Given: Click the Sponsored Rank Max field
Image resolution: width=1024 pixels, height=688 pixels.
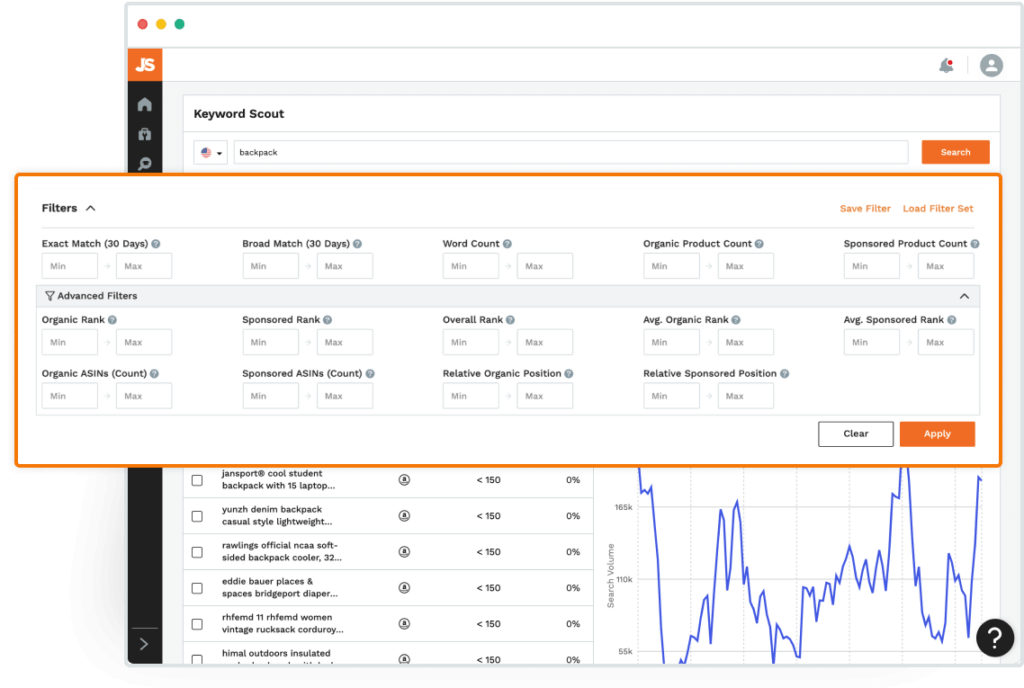Looking at the screenshot, I should pyautogui.click(x=345, y=343).
